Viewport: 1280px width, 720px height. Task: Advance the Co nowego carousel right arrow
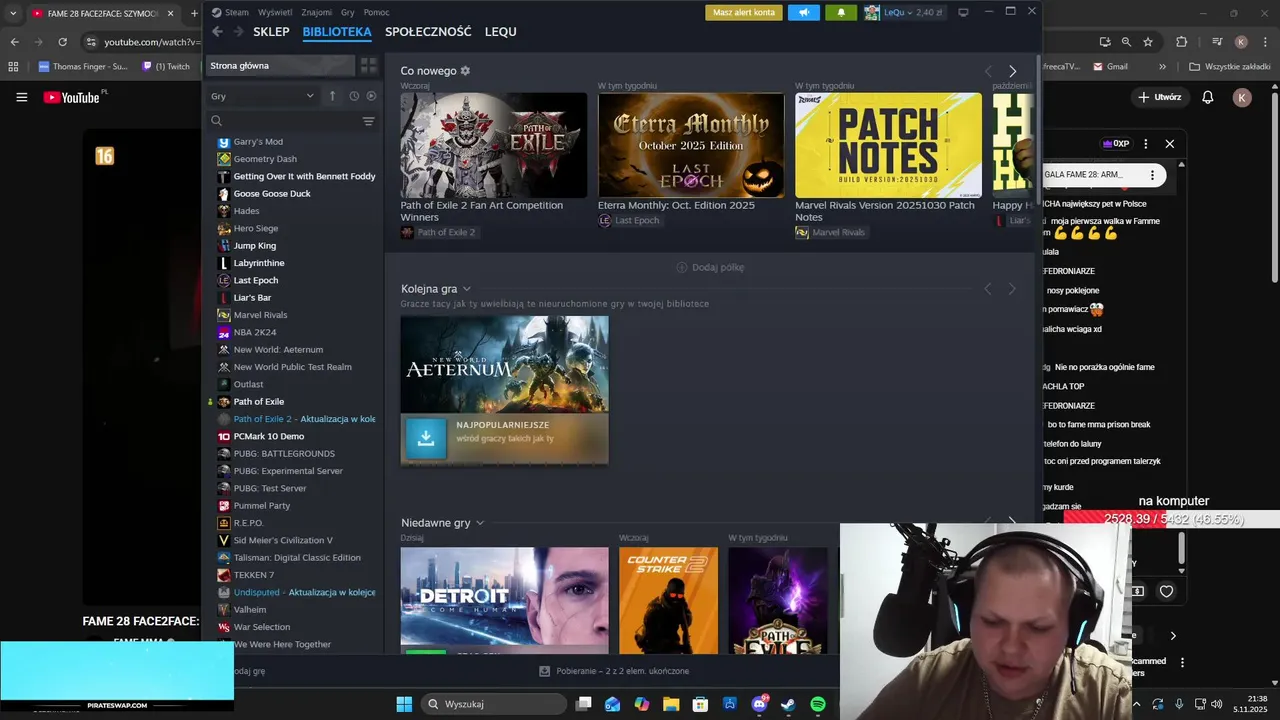[1012, 71]
